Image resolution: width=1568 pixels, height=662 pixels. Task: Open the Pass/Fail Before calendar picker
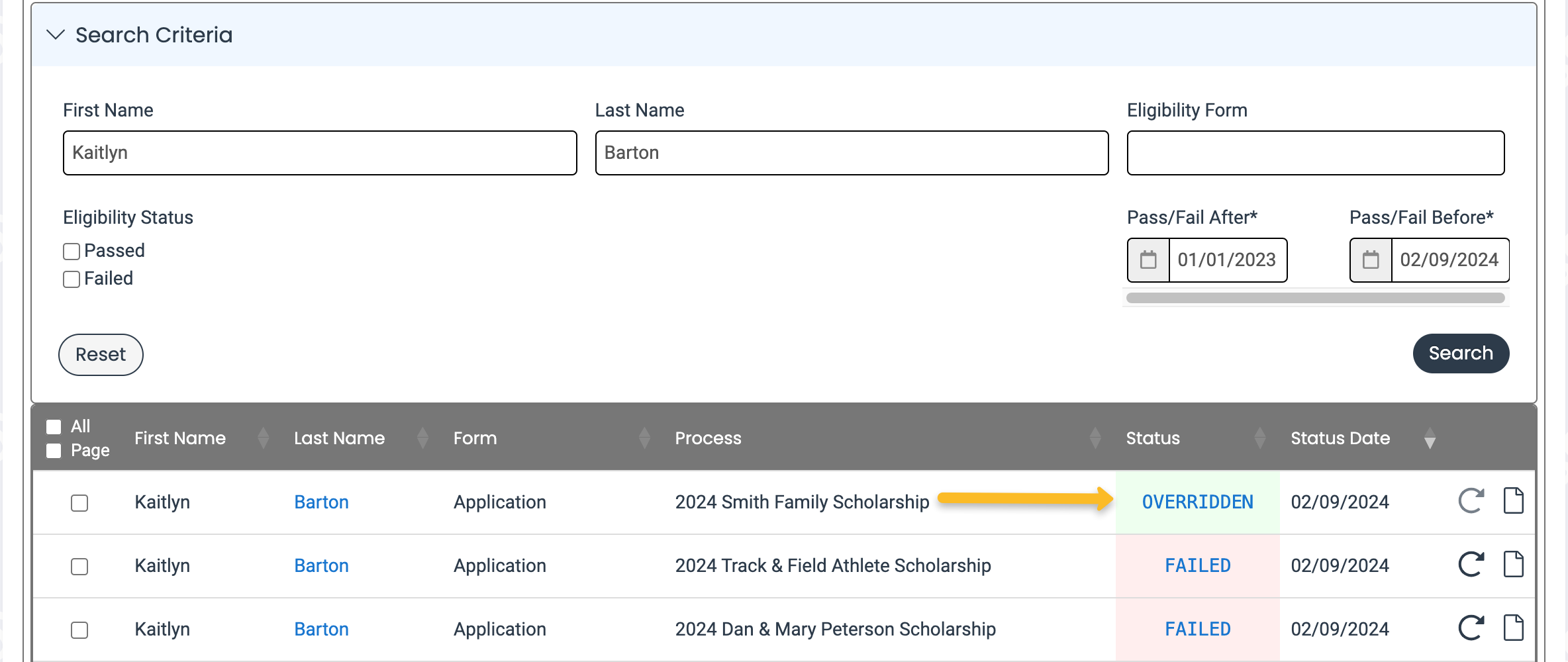[x=1371, y=260]
